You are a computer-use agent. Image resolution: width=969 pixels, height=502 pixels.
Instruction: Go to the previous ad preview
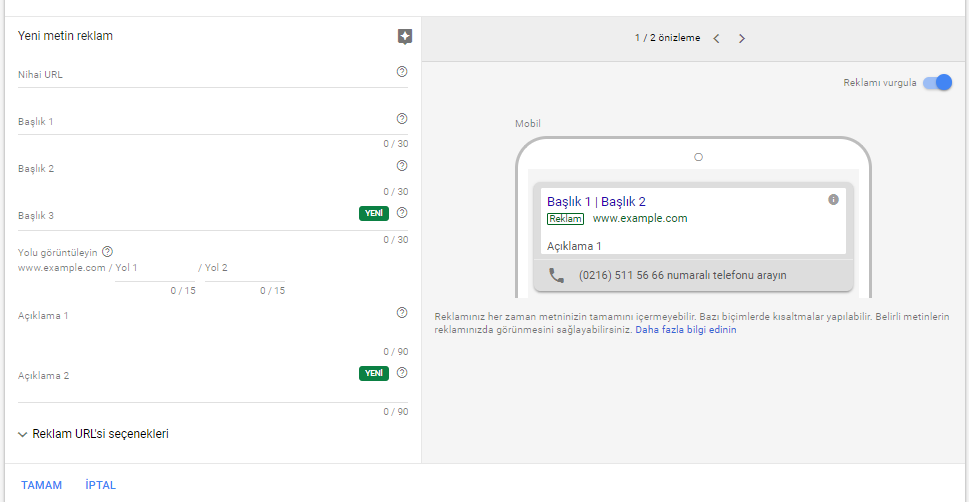pyautogui.click(x=716, y=39)
